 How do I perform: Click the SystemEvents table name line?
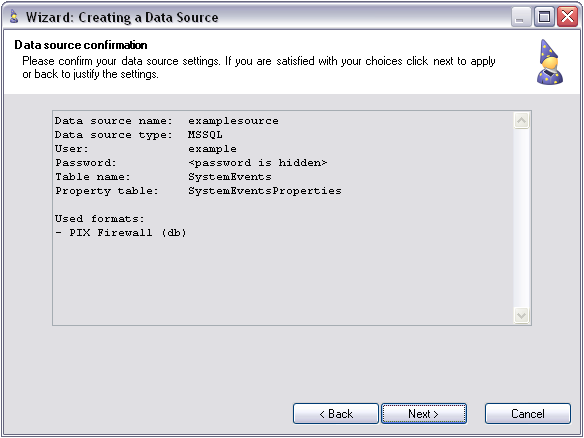pos(163,177)
